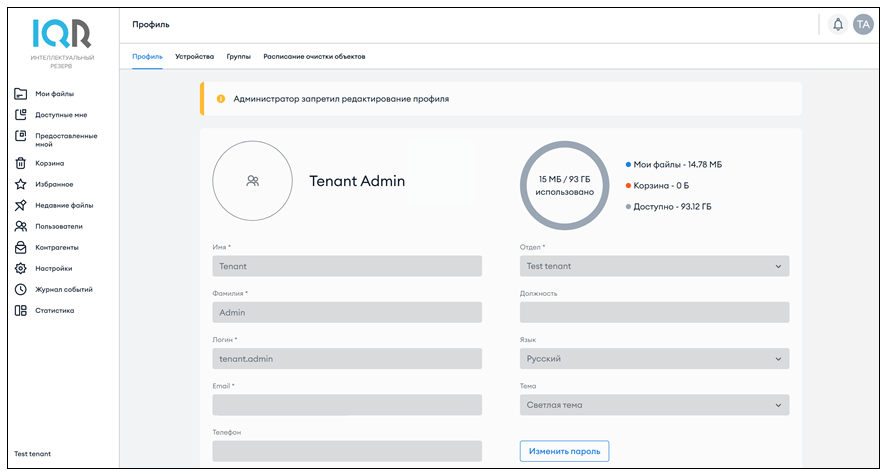
Task: Click the Statistics dashboard icon
Action: pos(21,310)
